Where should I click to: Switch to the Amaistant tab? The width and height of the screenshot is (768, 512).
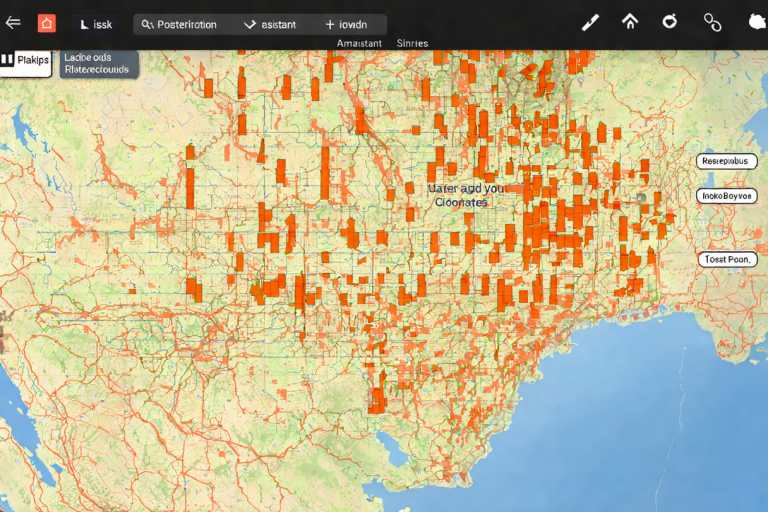(360, 43)
